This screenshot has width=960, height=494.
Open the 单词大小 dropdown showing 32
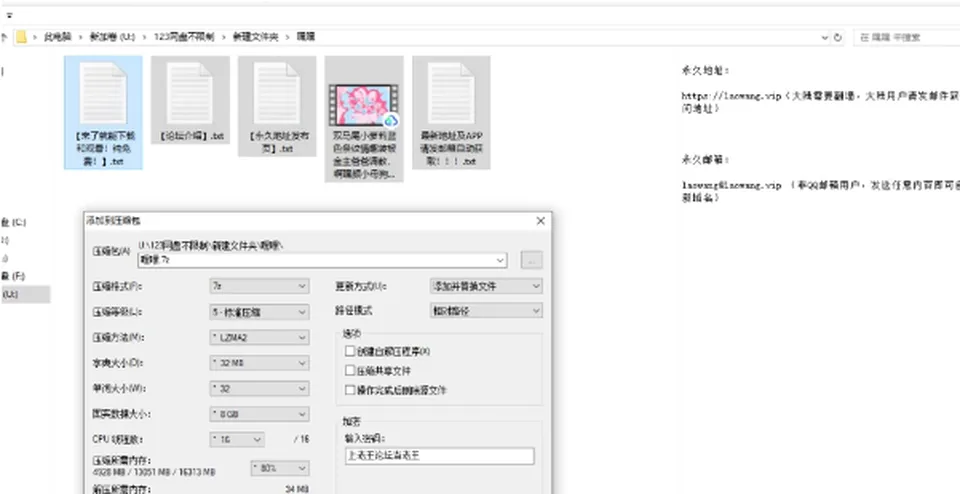(x=260, y=389)
